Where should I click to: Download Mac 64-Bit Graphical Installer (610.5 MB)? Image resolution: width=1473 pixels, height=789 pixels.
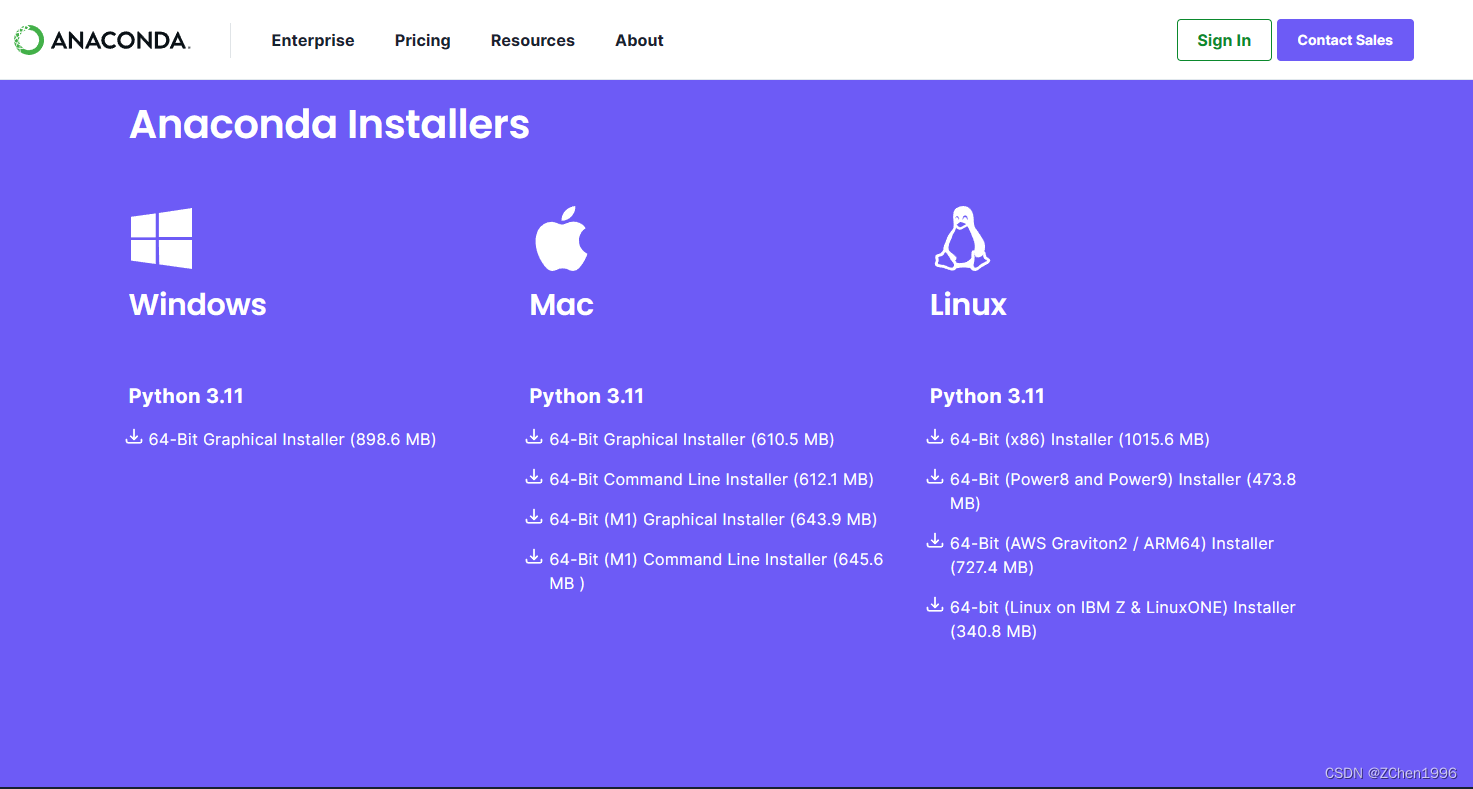pos(692,439)
